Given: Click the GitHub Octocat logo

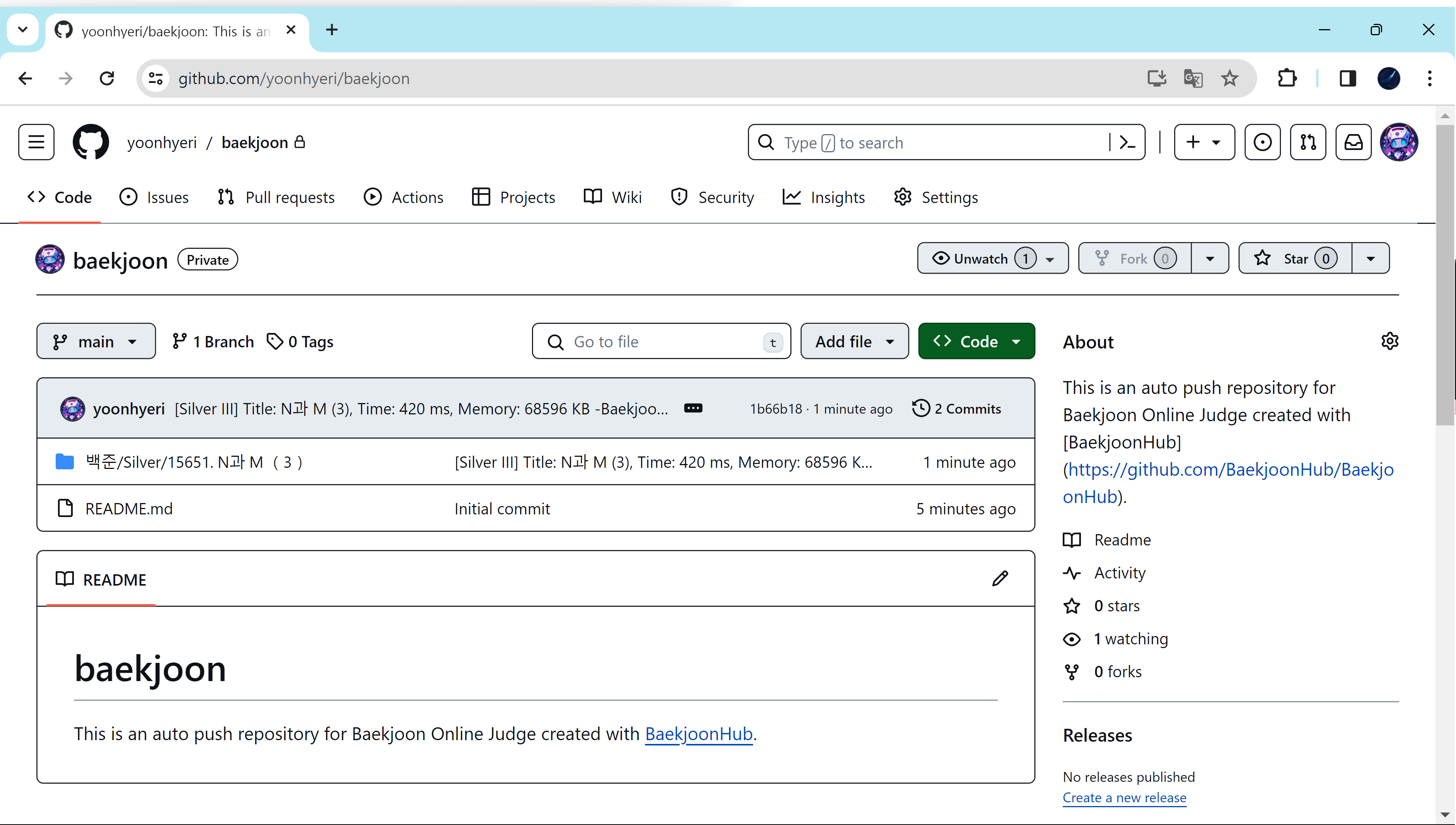Looking at the screenshot, I should click(x=91, y=142).
